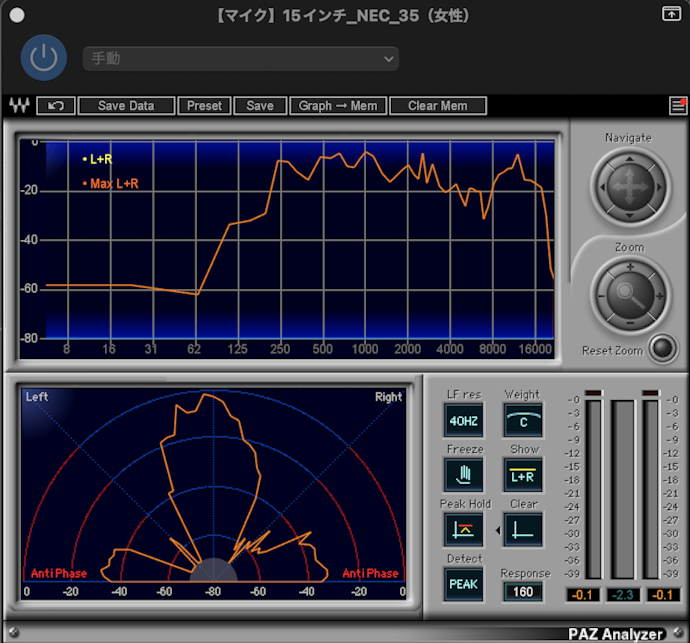
Task: Navigate up on the Navigate pad
Action: point(630,159)
